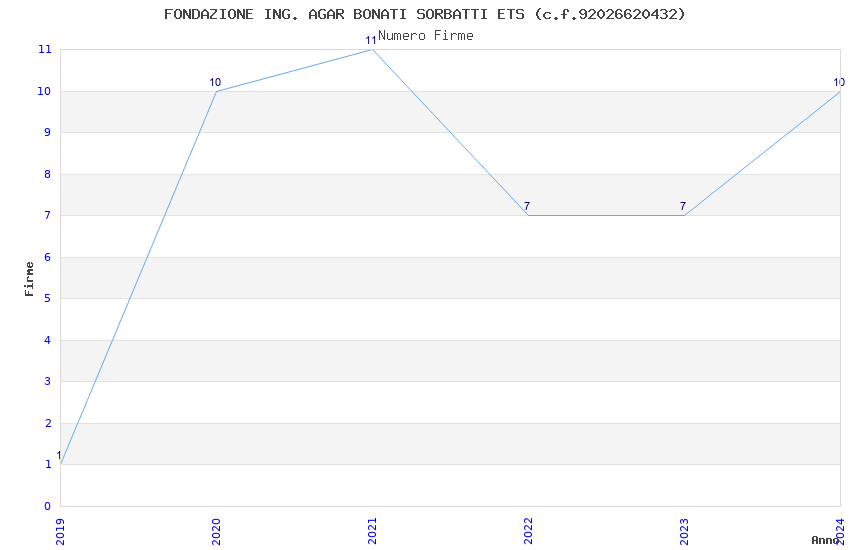
Task: Click the data label 1 at 2019 point
Action: click(x=59, y=456)
